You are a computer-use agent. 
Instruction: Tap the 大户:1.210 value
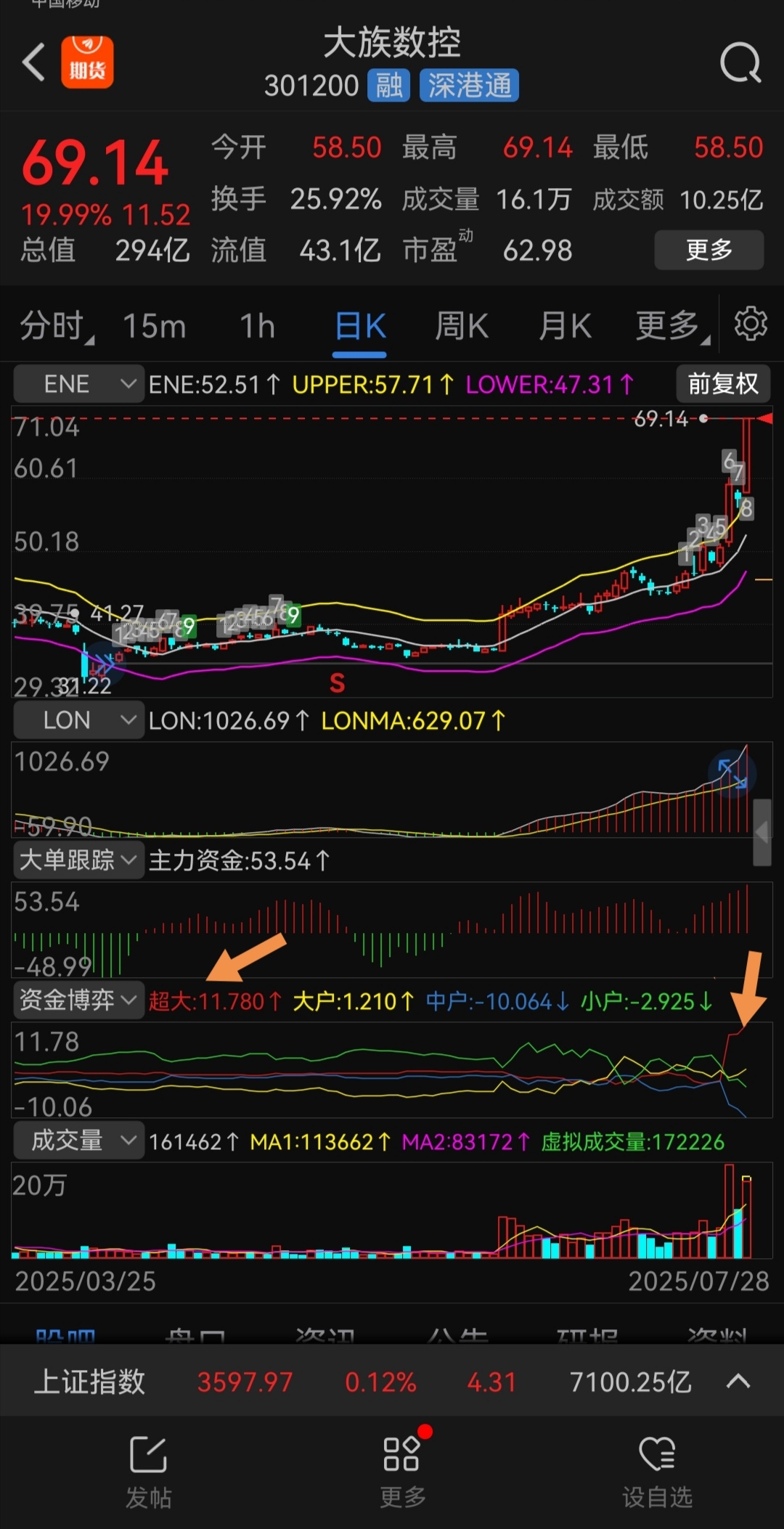point(354,1002)
